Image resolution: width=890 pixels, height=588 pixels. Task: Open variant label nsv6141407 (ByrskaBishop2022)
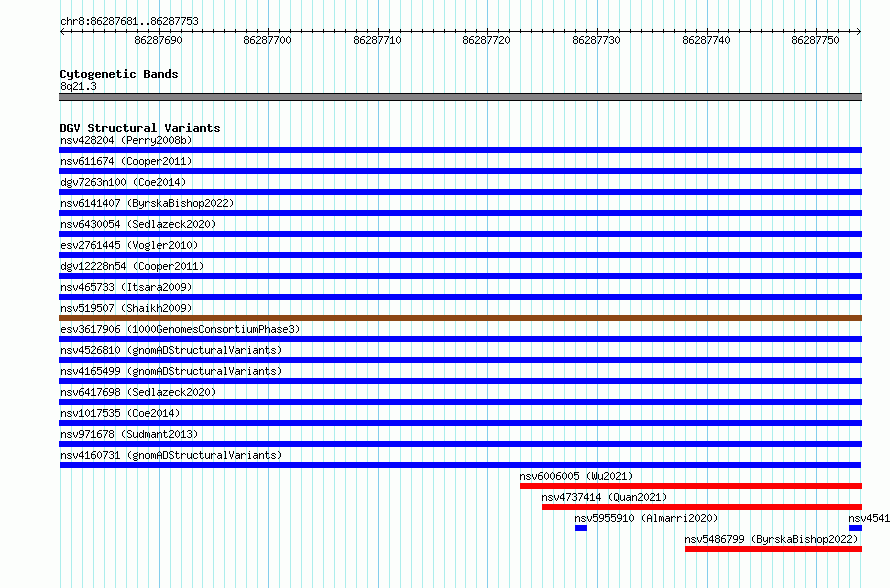point(147,203)
